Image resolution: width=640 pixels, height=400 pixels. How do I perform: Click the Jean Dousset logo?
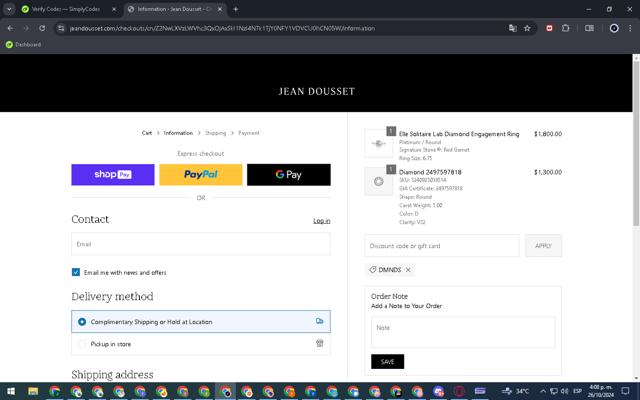317,91
